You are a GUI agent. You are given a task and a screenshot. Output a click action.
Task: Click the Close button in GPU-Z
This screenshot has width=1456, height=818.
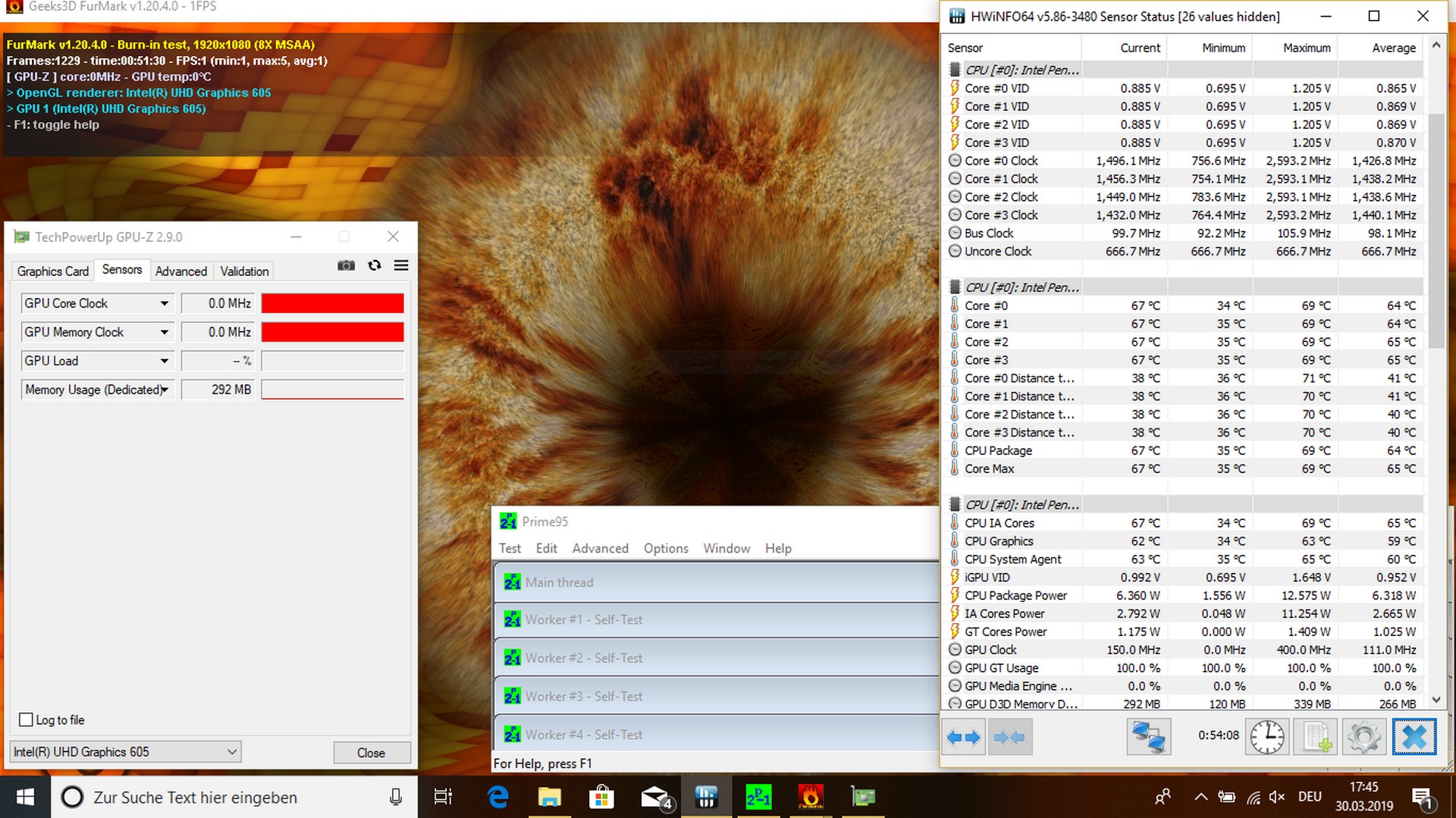(371, 753)
